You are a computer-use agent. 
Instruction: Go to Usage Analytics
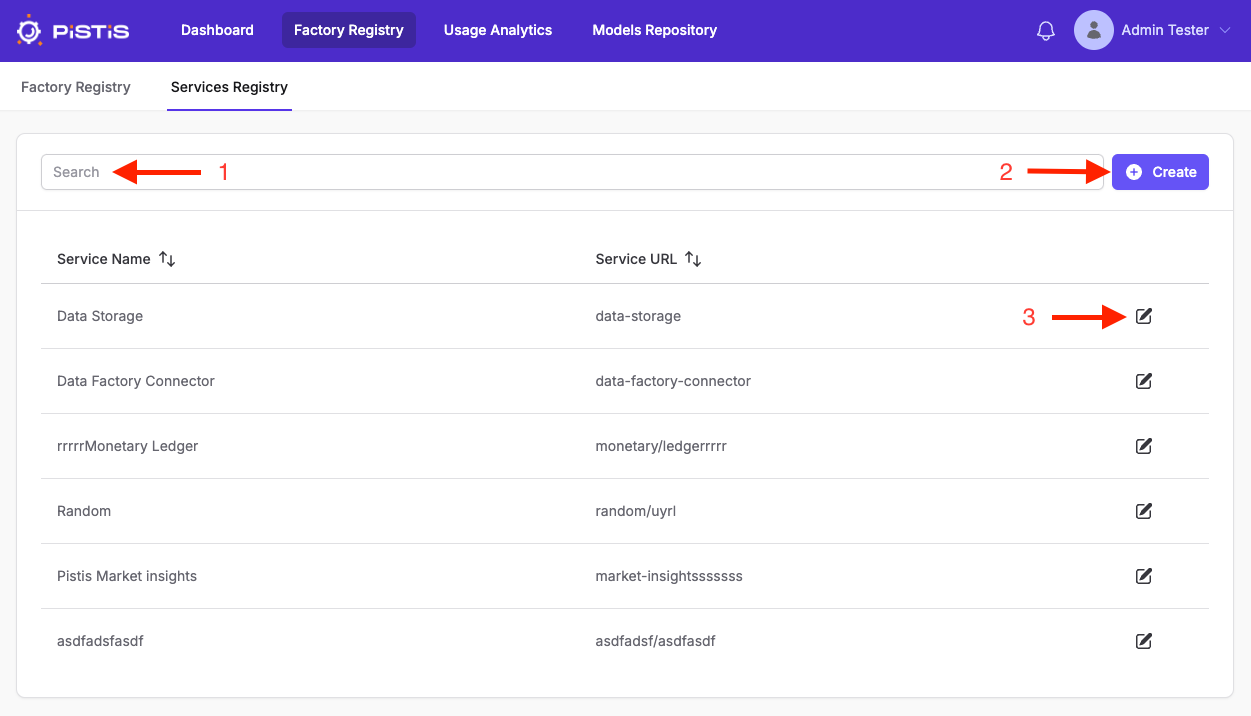(498, 30)
